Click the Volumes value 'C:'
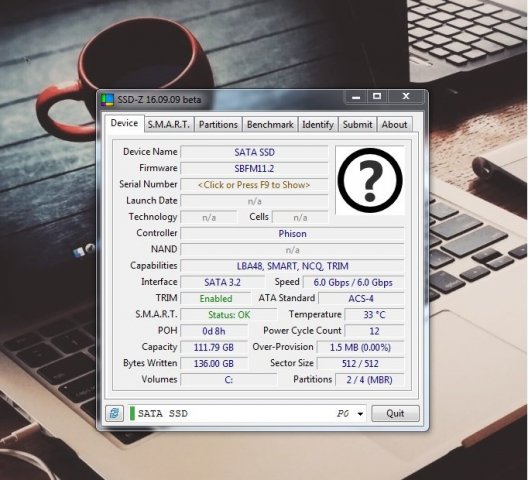The width and height of the screenshot is (528, 480). [229, 380]
